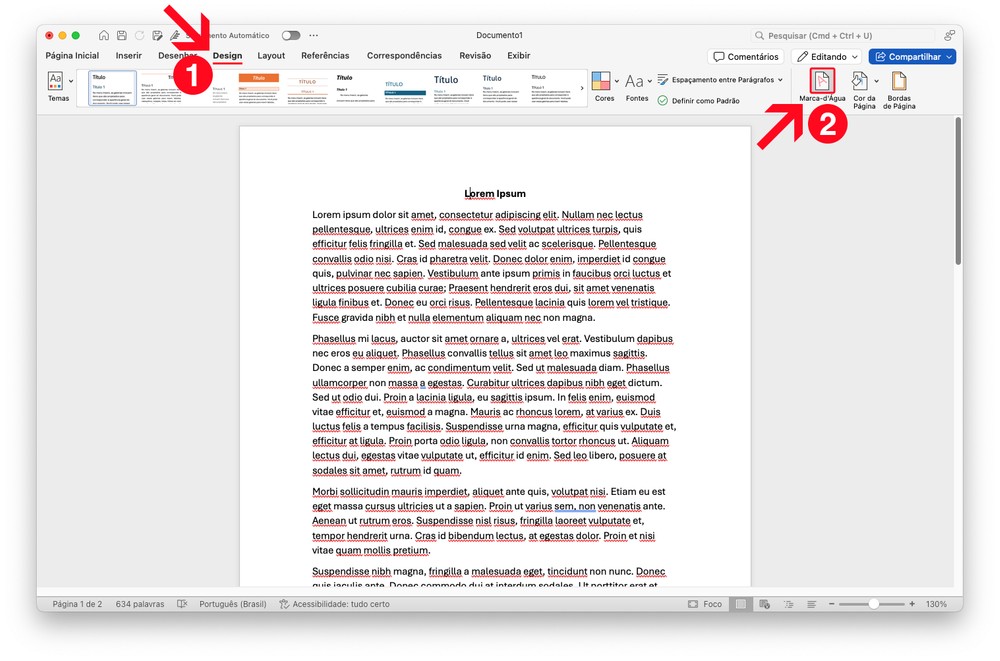This screenshot has height=661, width=1000.
Task: Open the Comentários panel button
Action: (x=745, y=57)
